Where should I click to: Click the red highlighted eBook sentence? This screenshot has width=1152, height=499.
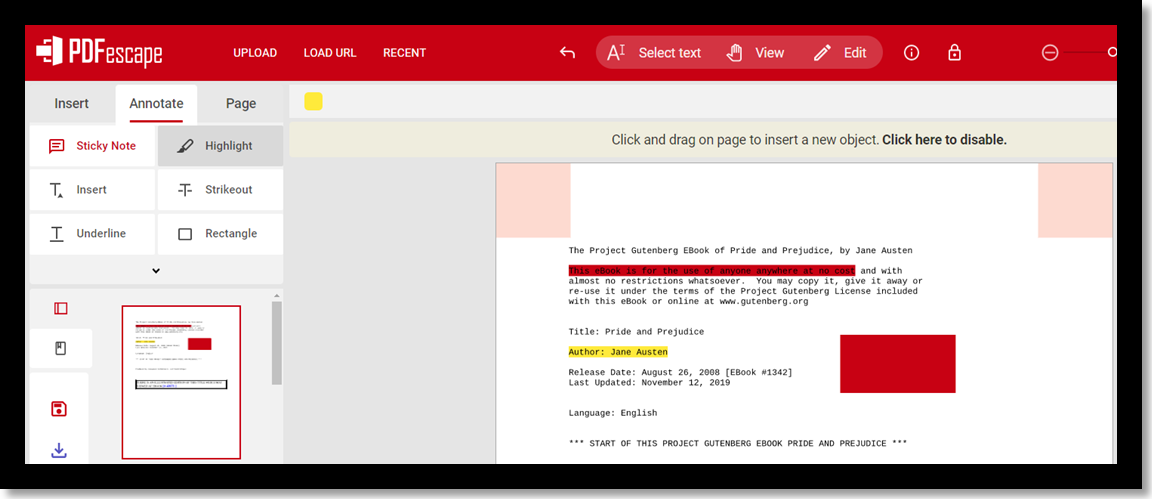coord(711,271)
